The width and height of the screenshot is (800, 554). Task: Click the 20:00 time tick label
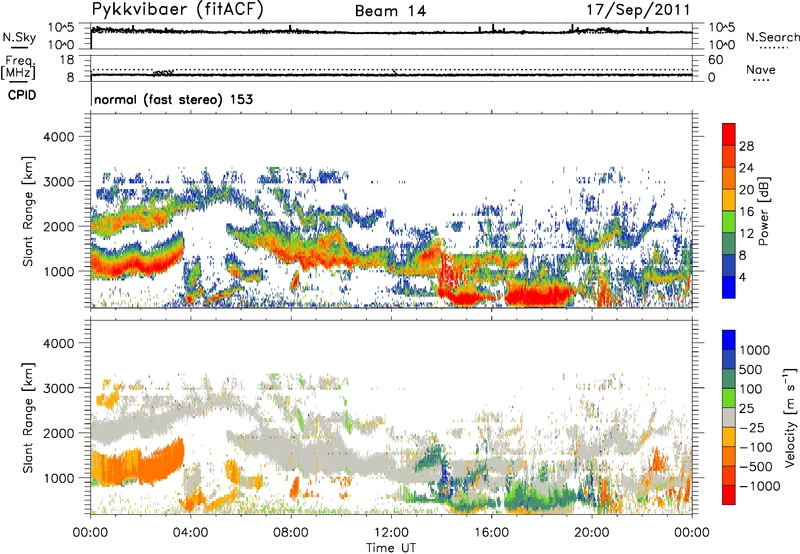point(592,533)
